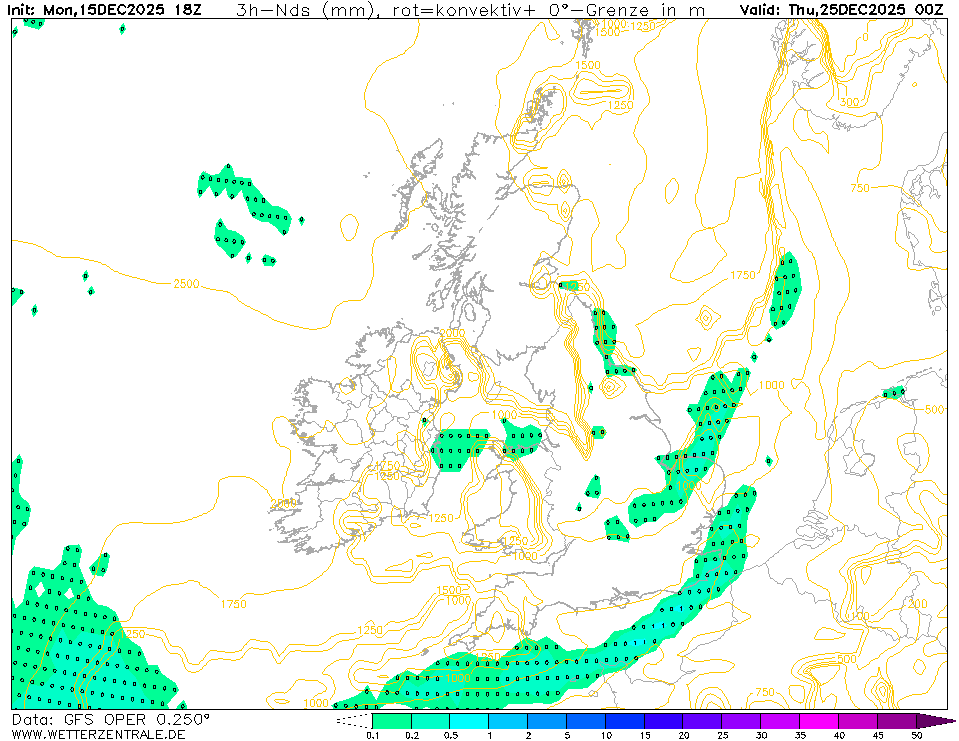Select the 5–10 mm blue legend swatch
The image size is (959, 741).
point(586,720)
